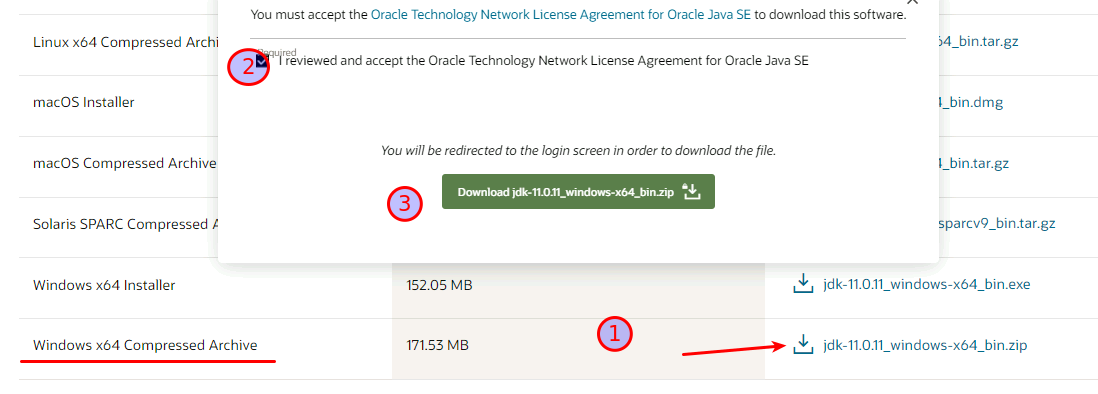This screenshot has width=1098, height=394.
Task: Close the license agreement dialog
Action: pos(912,2)
